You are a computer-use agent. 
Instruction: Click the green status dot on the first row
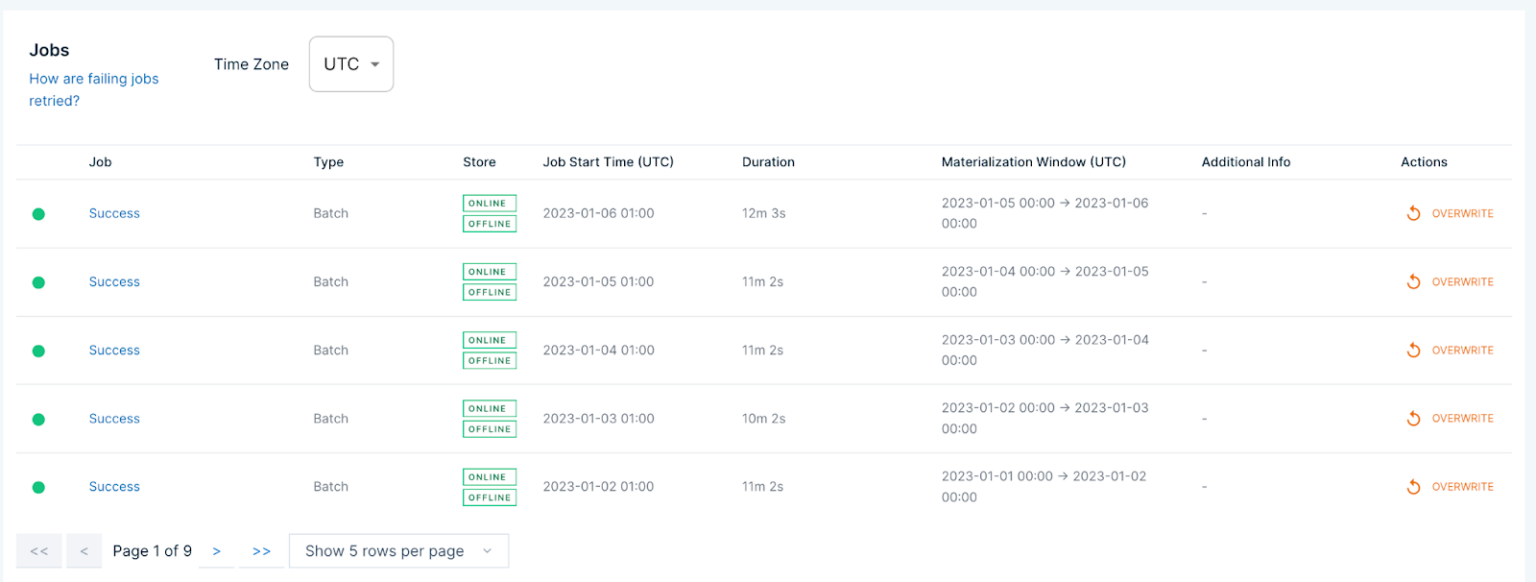[x=38, y=213]
